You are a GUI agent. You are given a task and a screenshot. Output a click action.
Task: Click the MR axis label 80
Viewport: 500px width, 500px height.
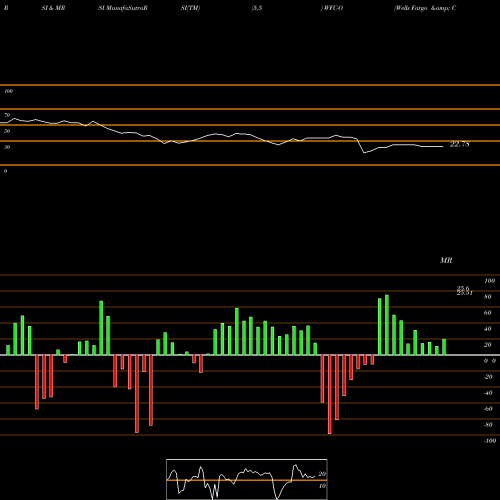tap(487, 297)
